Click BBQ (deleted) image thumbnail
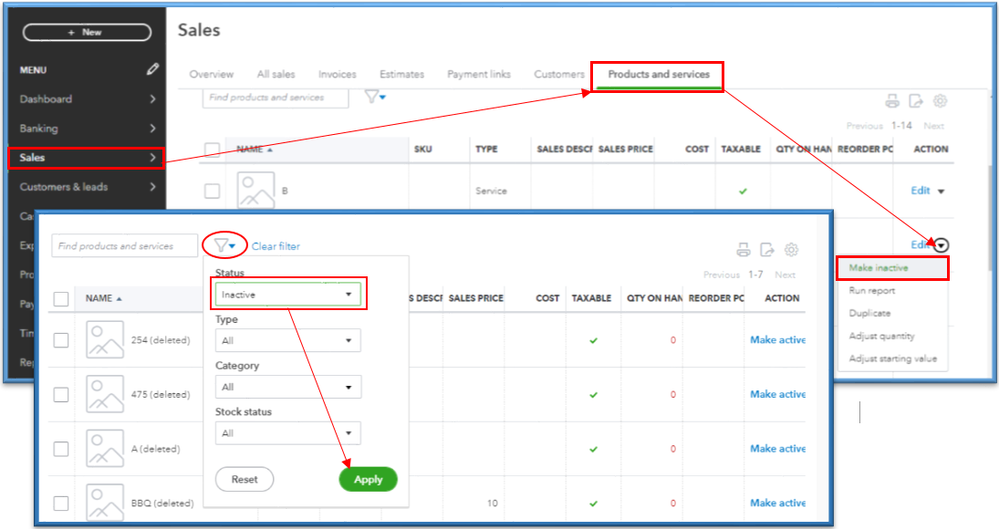 click(x=105, y=502)
